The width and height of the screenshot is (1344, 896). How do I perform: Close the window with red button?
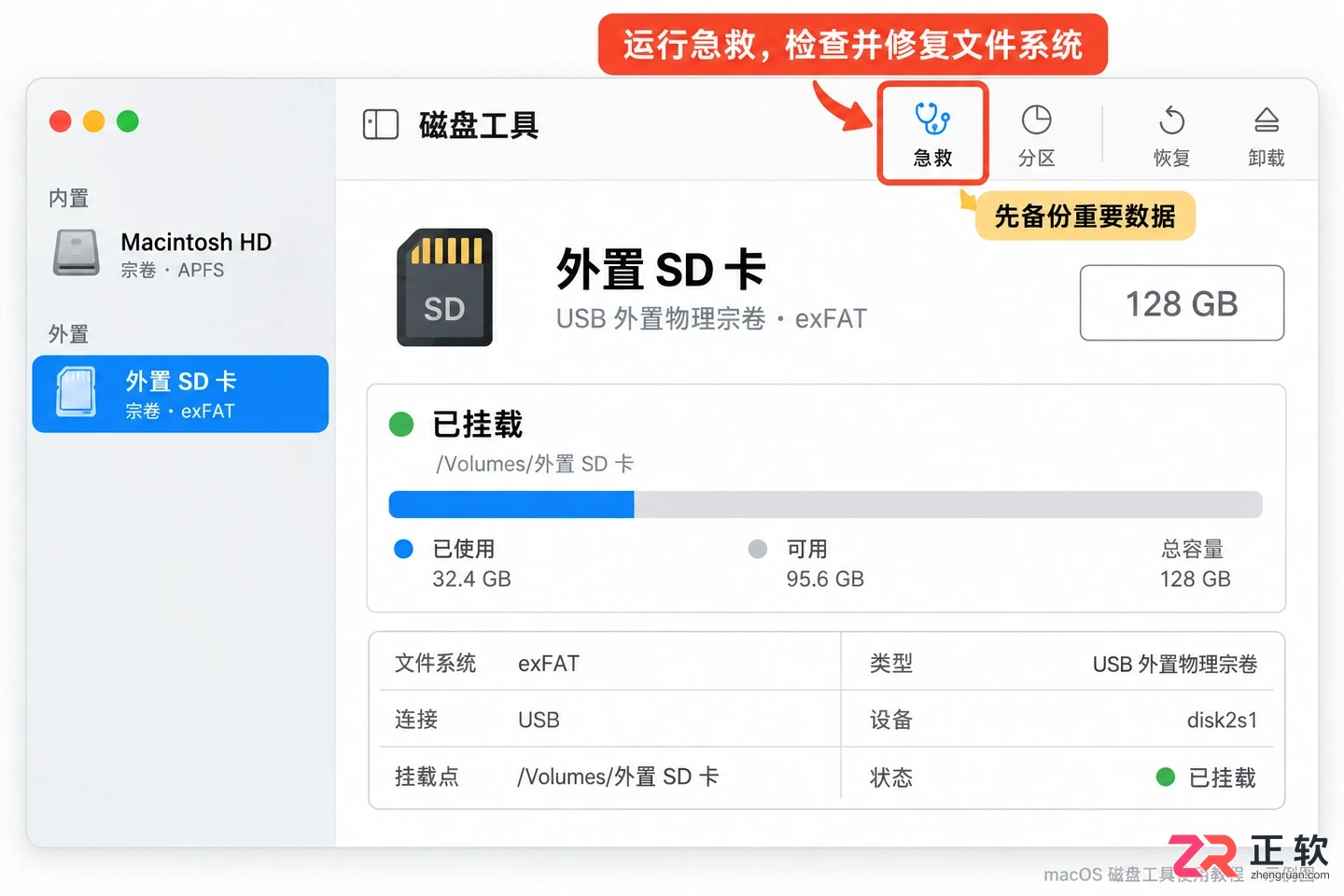pos(61,121)
